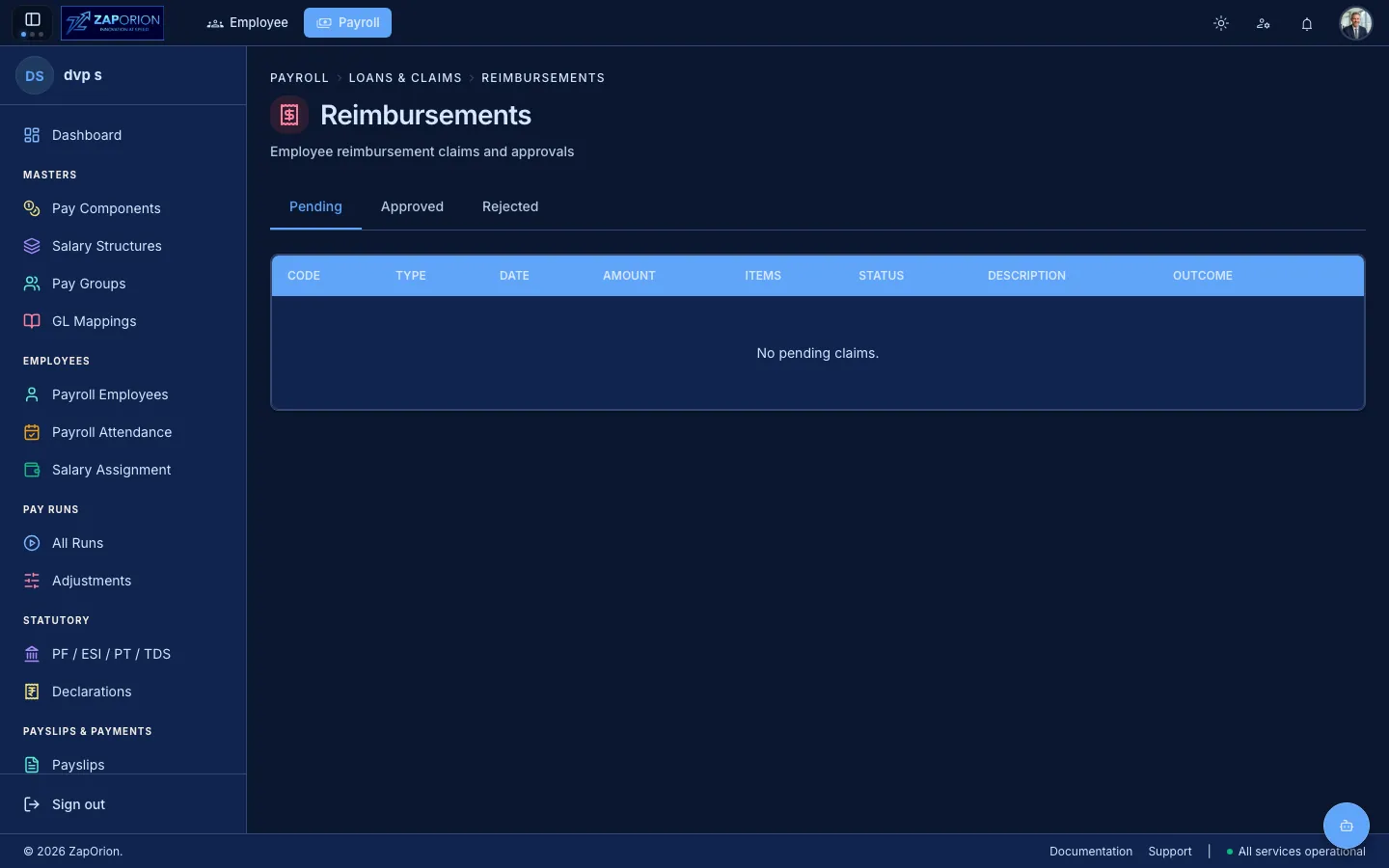Click the ZapOrion logo
Image resolution: width=1389 pixels, height=868 pixels.
click(112, 22)
